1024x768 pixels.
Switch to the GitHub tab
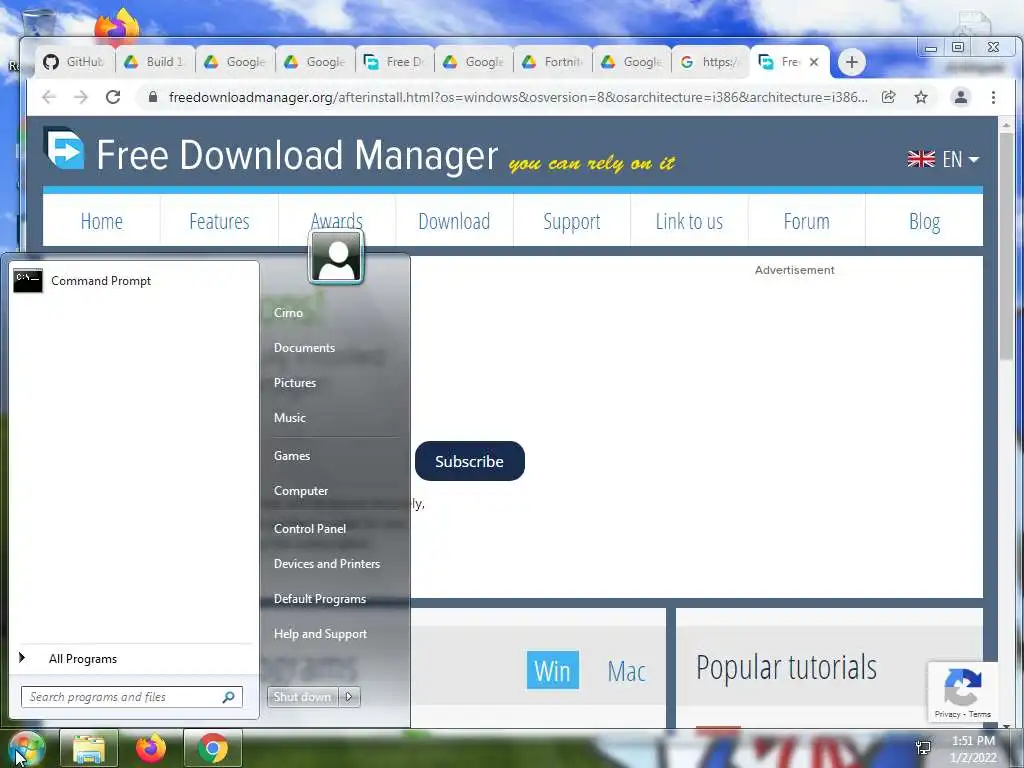click(74, 62)
